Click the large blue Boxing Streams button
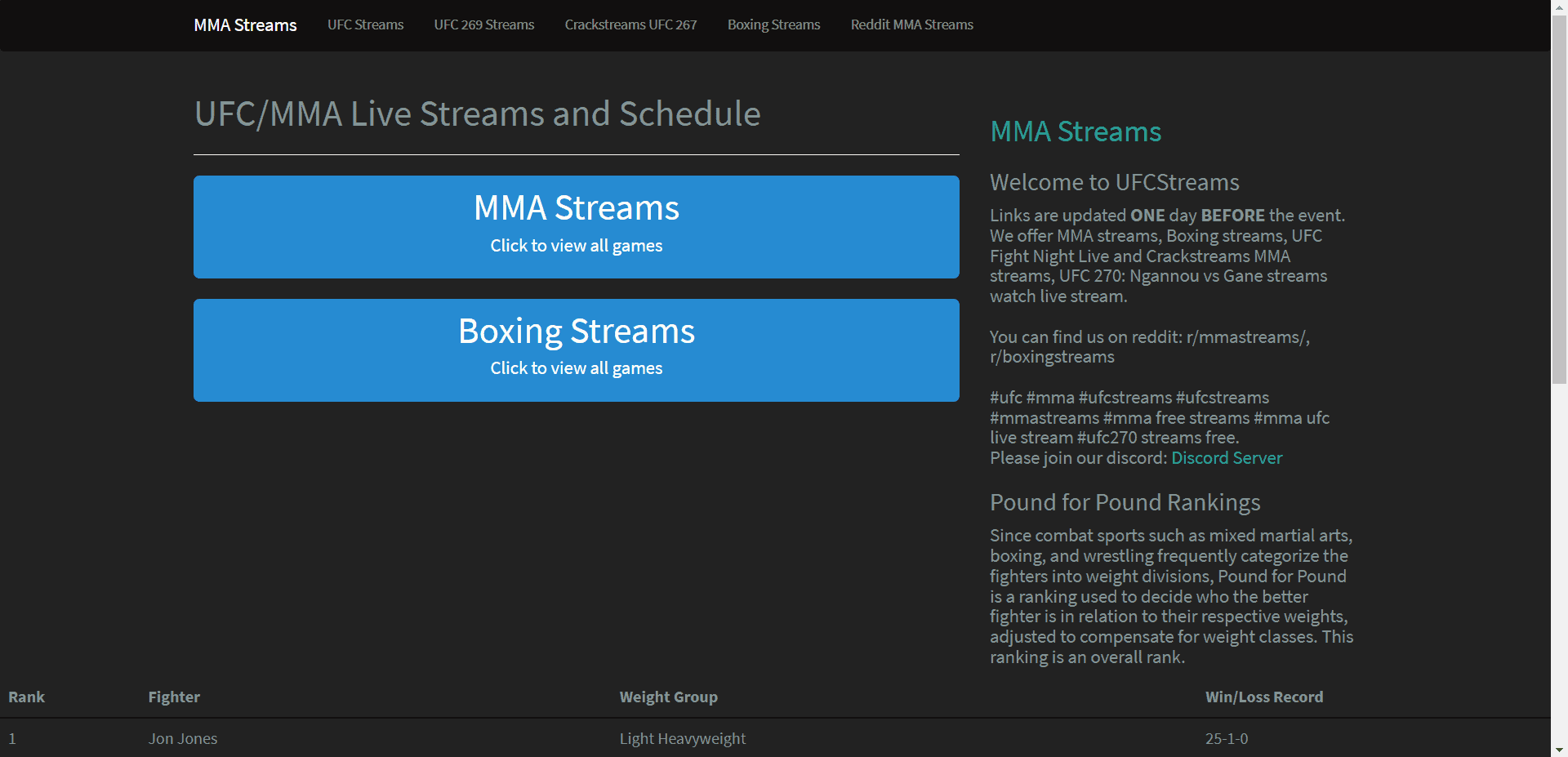The image size is (1568, 757). pos(576,350)
